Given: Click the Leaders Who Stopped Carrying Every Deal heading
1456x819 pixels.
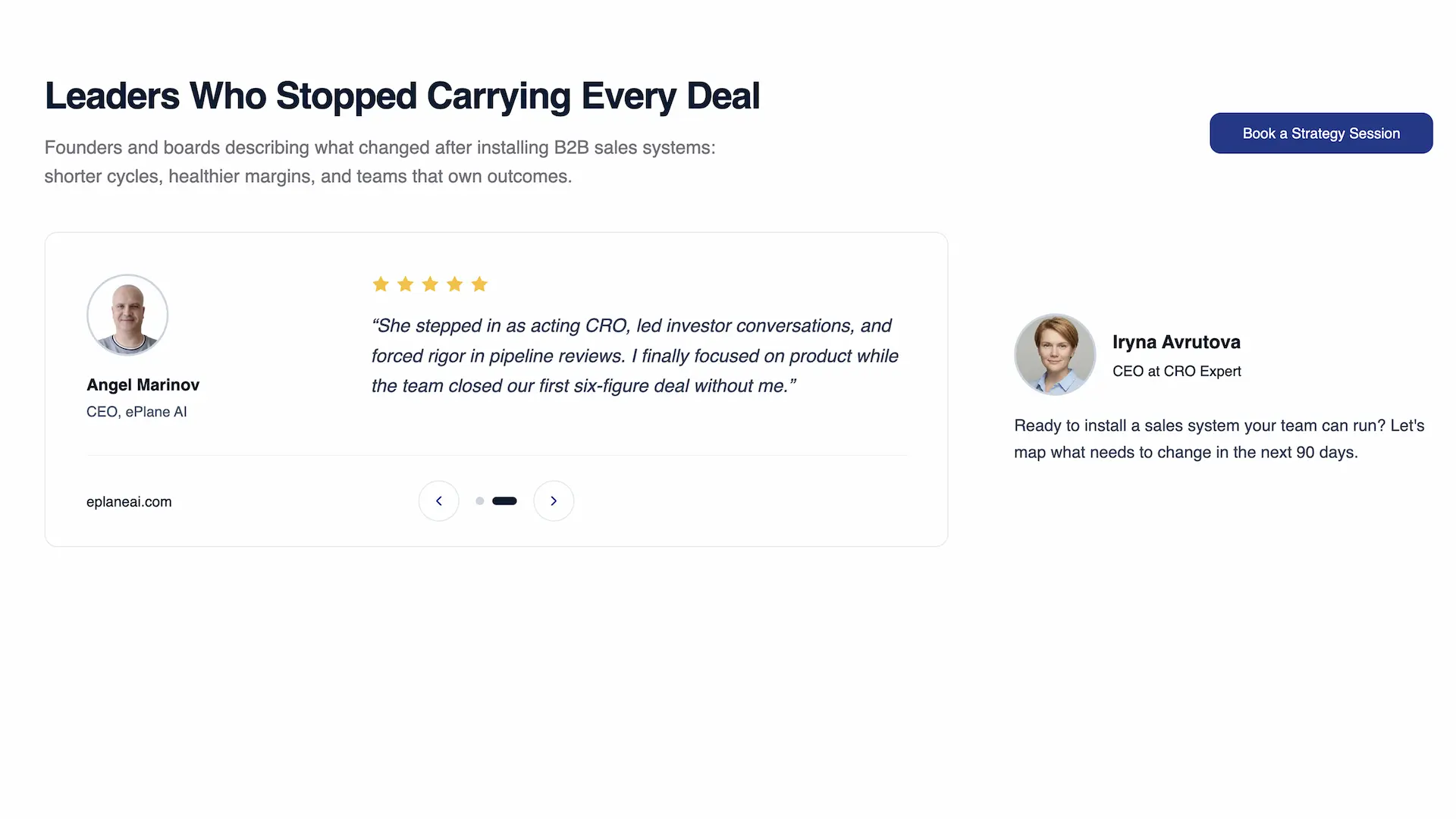Looking at the screenshot, I should point(402,96).
